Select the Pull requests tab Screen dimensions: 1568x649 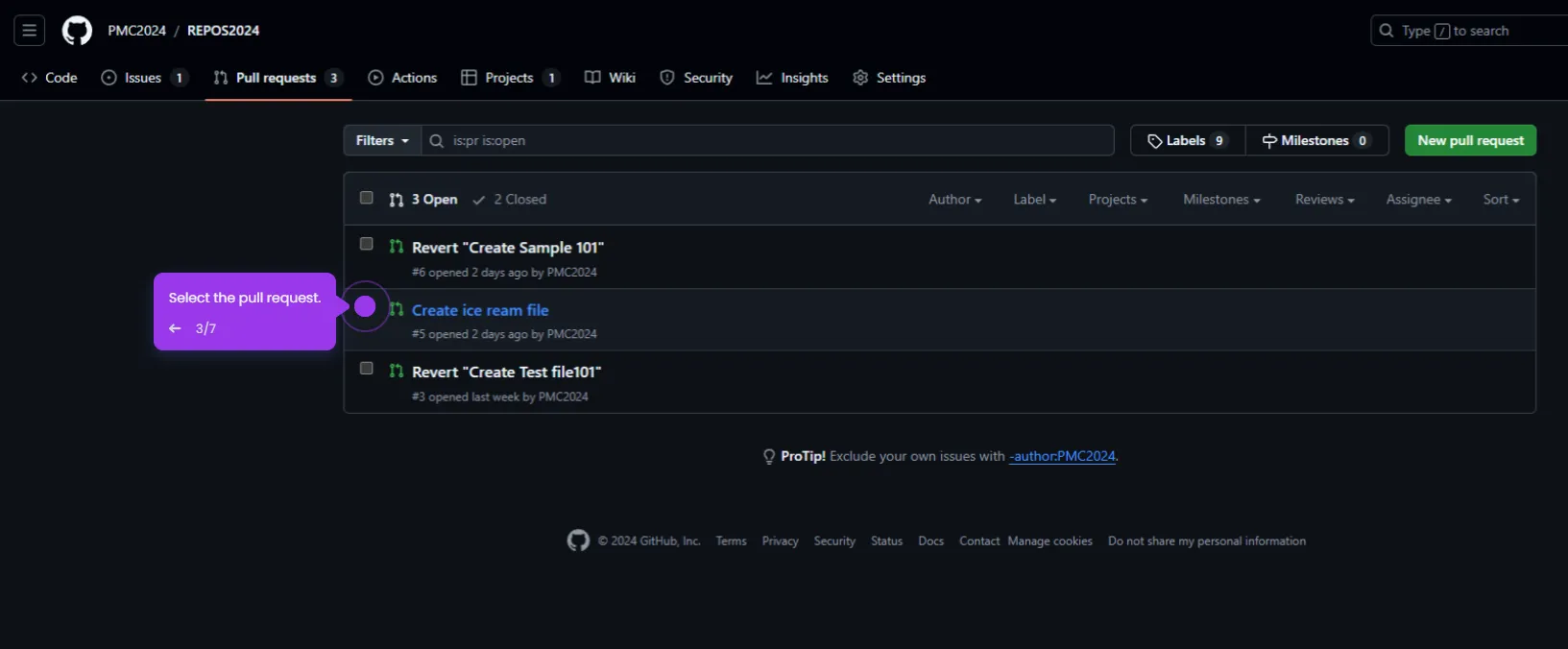pyautogui.click(x=277, y=78)
